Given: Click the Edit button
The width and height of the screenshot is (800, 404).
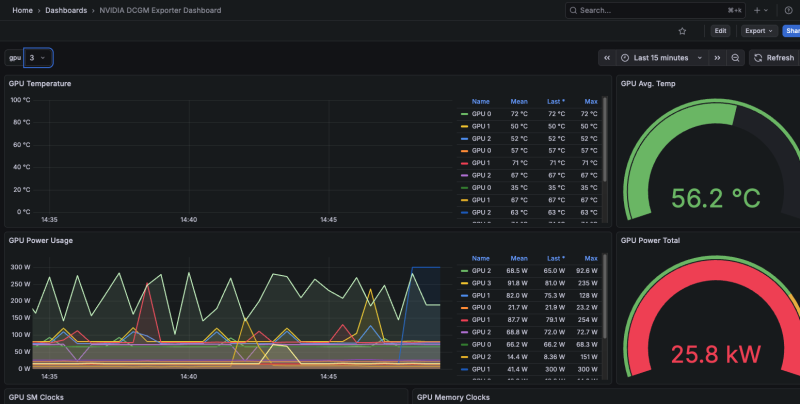Looking at the screenshot, I should pos(720,31).
